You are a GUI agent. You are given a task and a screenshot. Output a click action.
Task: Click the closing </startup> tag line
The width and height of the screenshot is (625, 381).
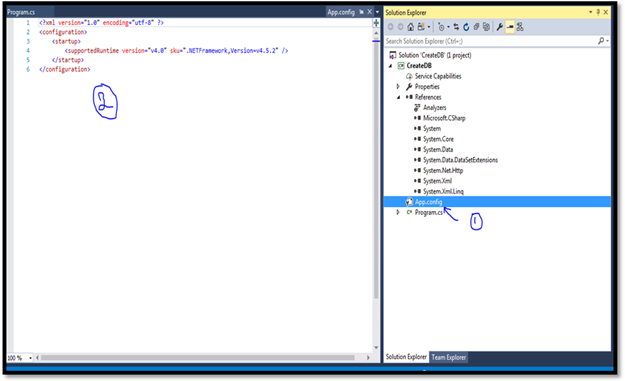click(x=68, y=60)
